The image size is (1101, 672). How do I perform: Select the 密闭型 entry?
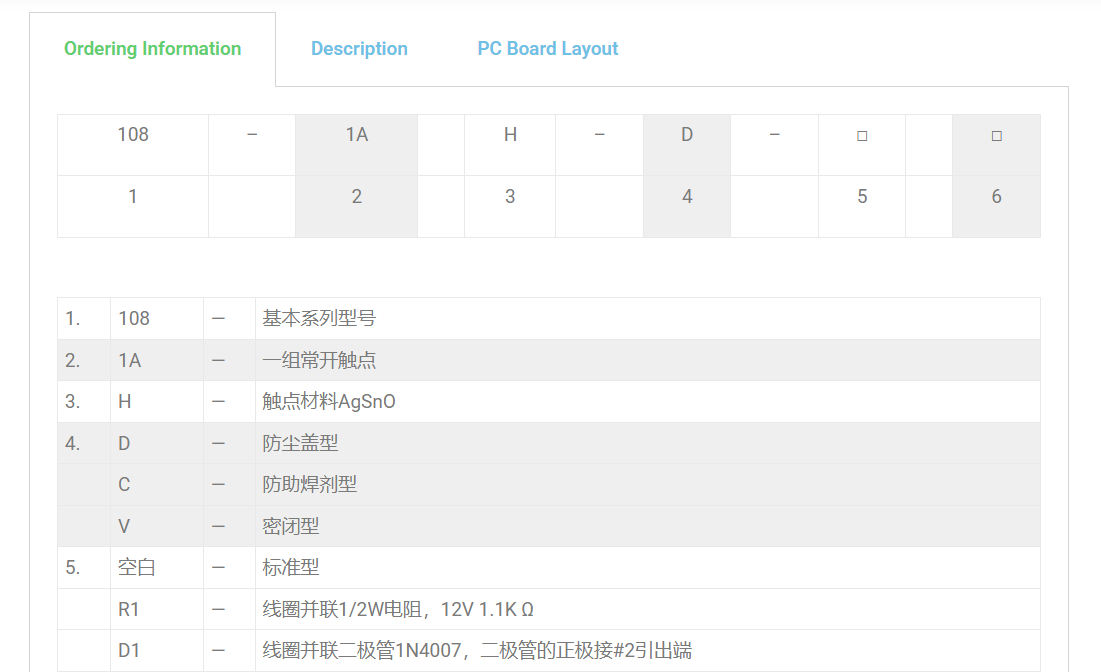(291, 526)
